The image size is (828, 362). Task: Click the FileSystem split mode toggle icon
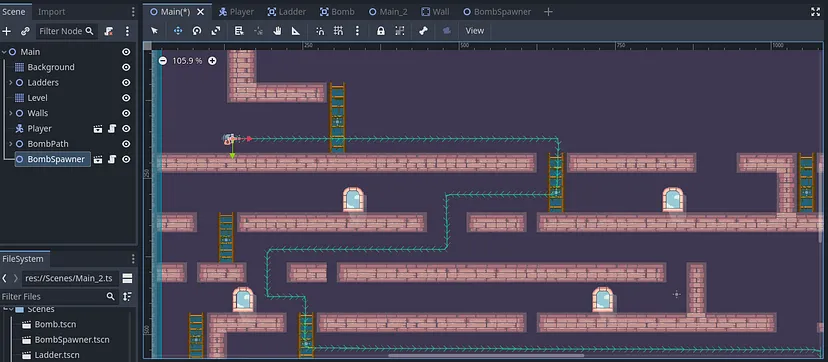click(x=127, y=279)
